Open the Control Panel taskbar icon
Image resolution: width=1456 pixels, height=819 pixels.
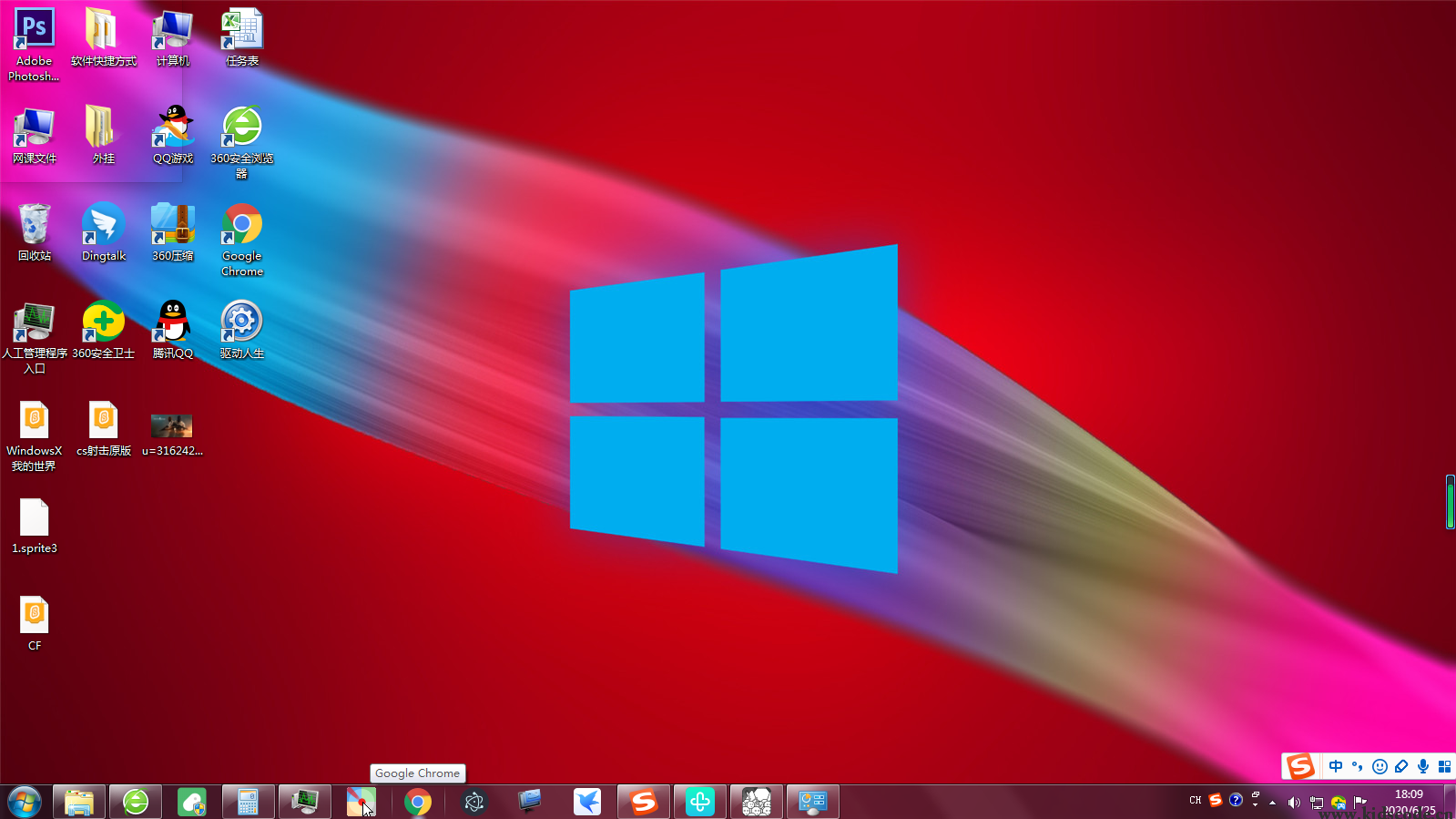point(812,802)
